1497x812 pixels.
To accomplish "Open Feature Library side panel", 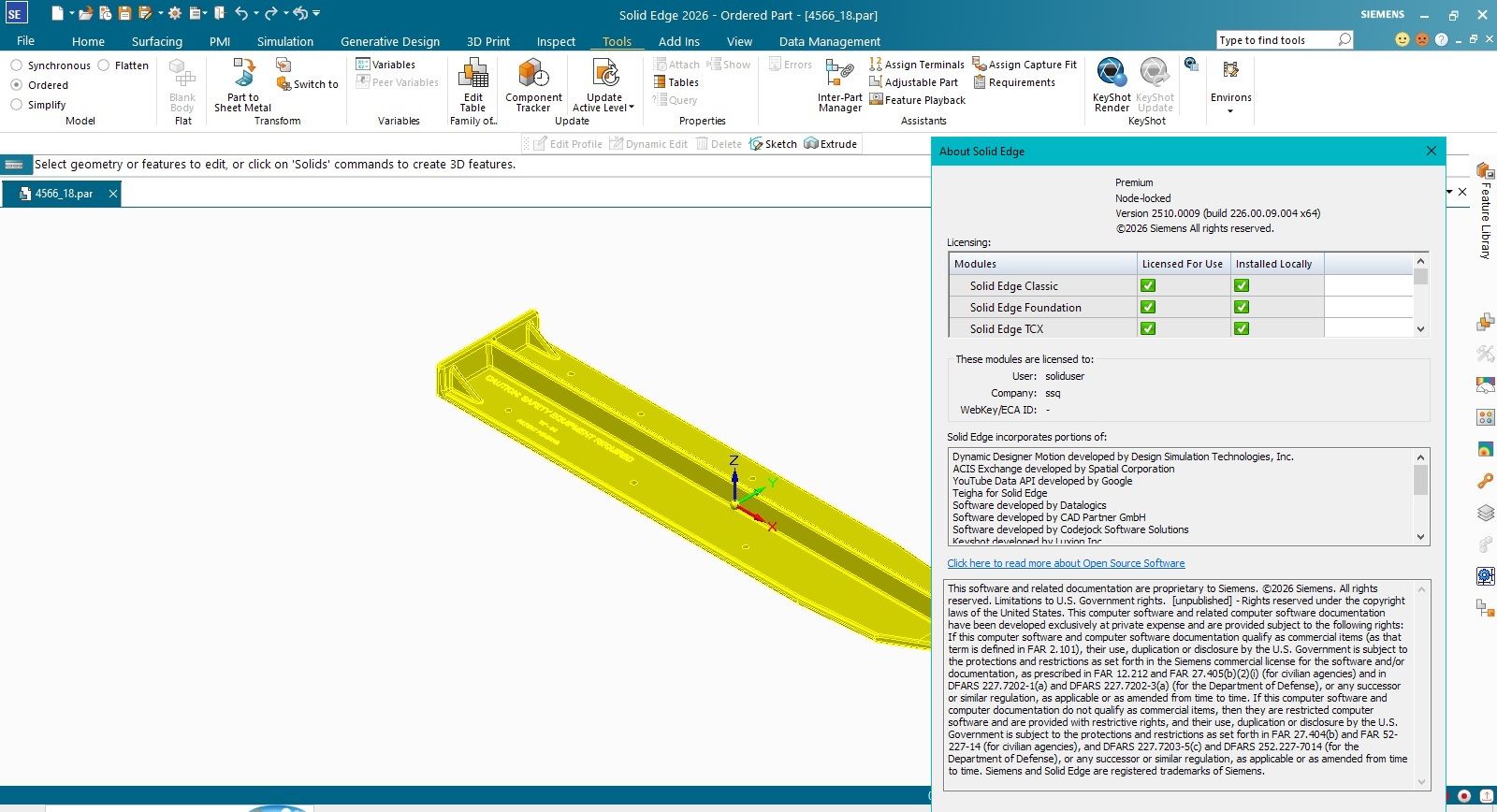I will click(1485, 210).
